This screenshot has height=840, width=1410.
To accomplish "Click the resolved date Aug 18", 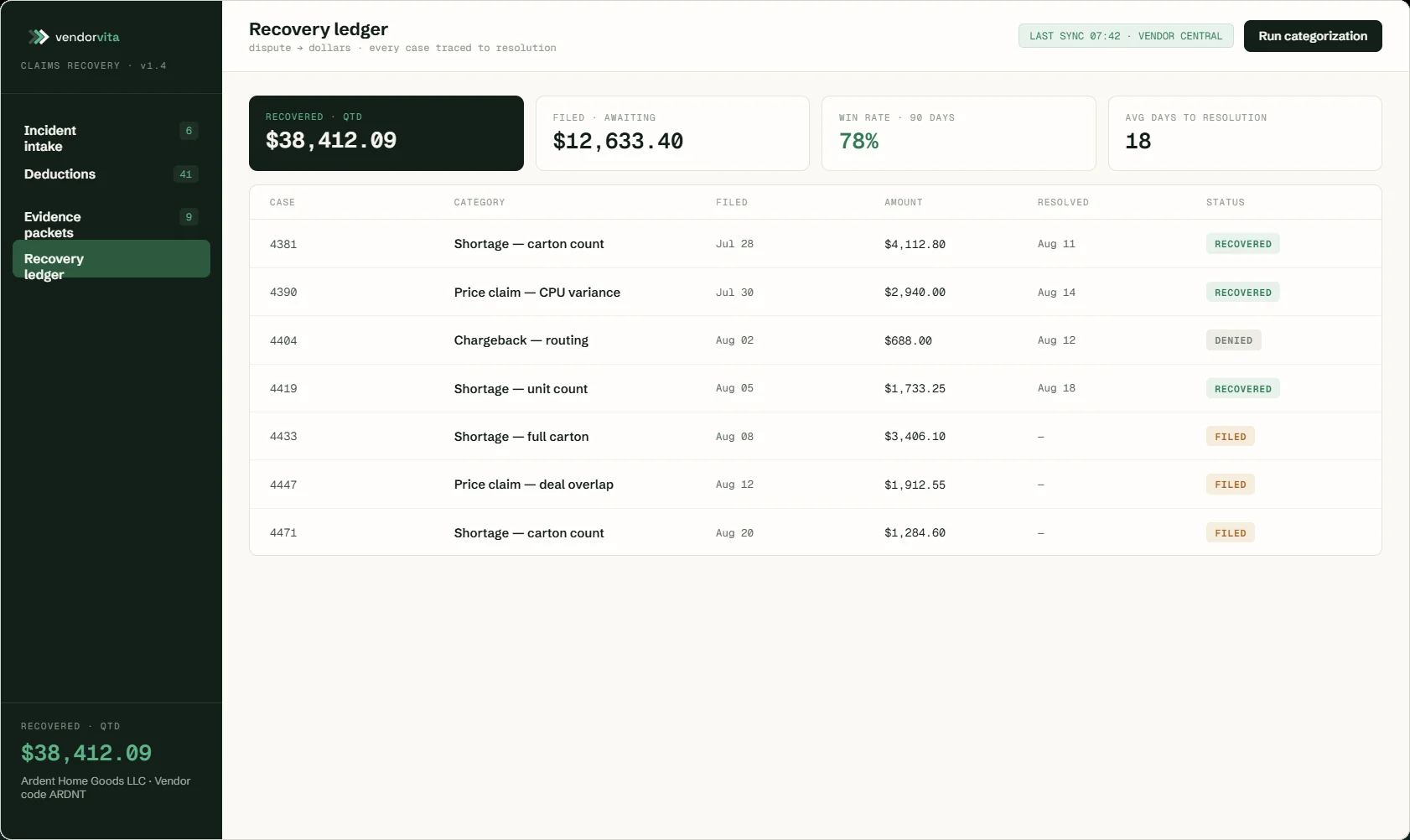I will [x=1056, y=388].
